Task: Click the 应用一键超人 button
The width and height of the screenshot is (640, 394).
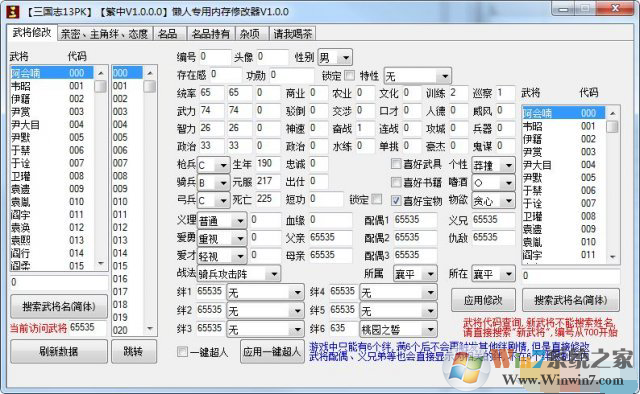Action: (272, 351)
